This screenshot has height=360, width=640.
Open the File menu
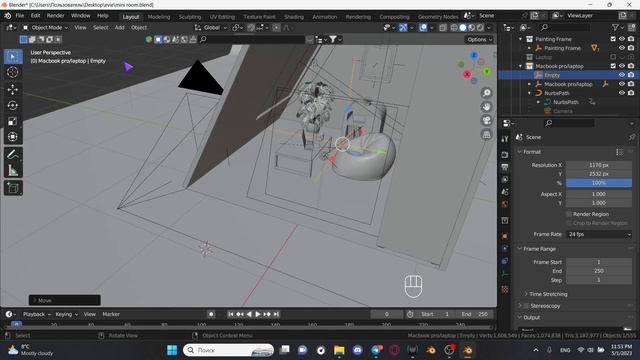click(x=20, y=16)
